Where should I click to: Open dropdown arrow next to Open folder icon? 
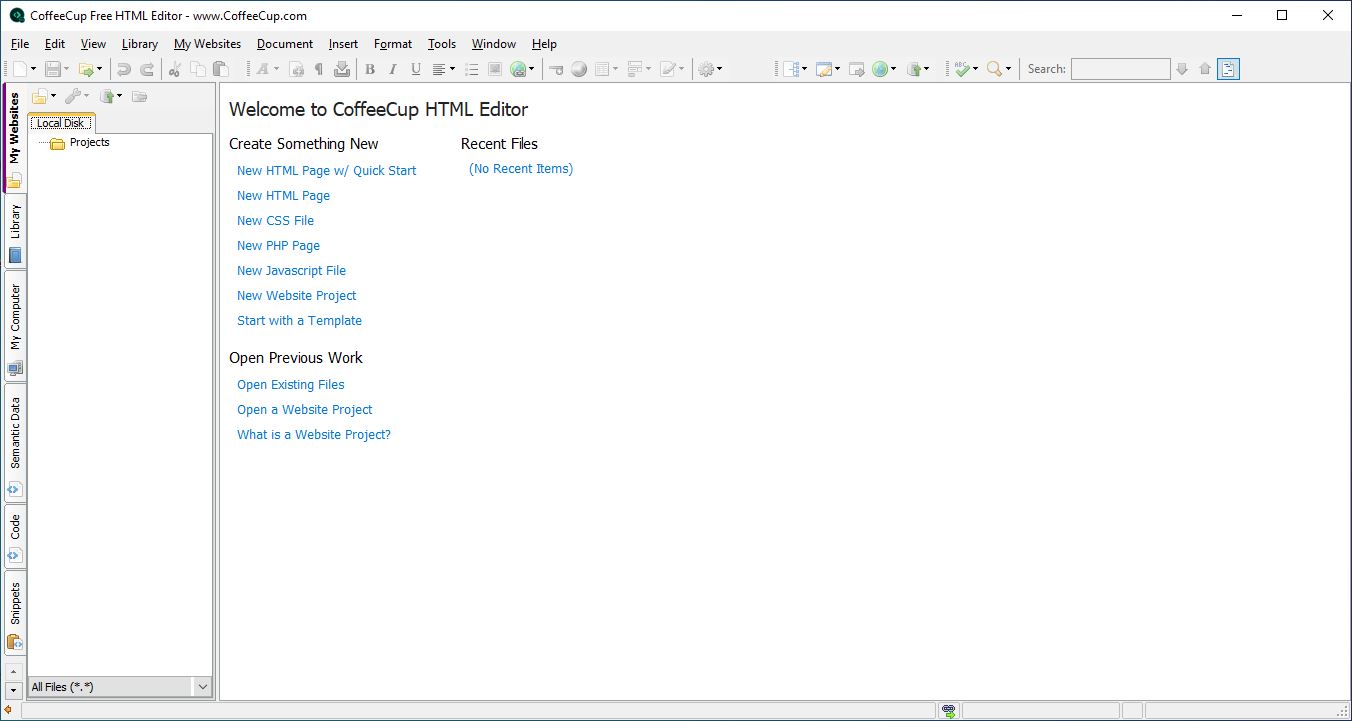[99, 69]
